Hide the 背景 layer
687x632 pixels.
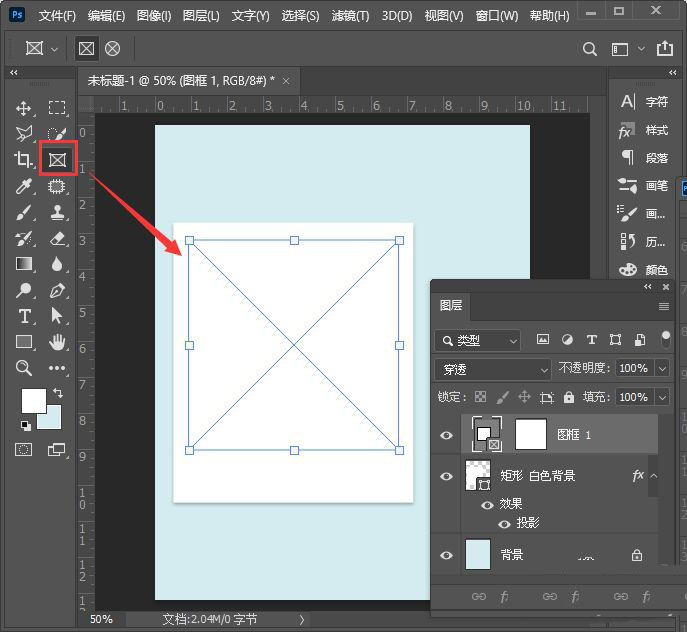click(447, 555)
